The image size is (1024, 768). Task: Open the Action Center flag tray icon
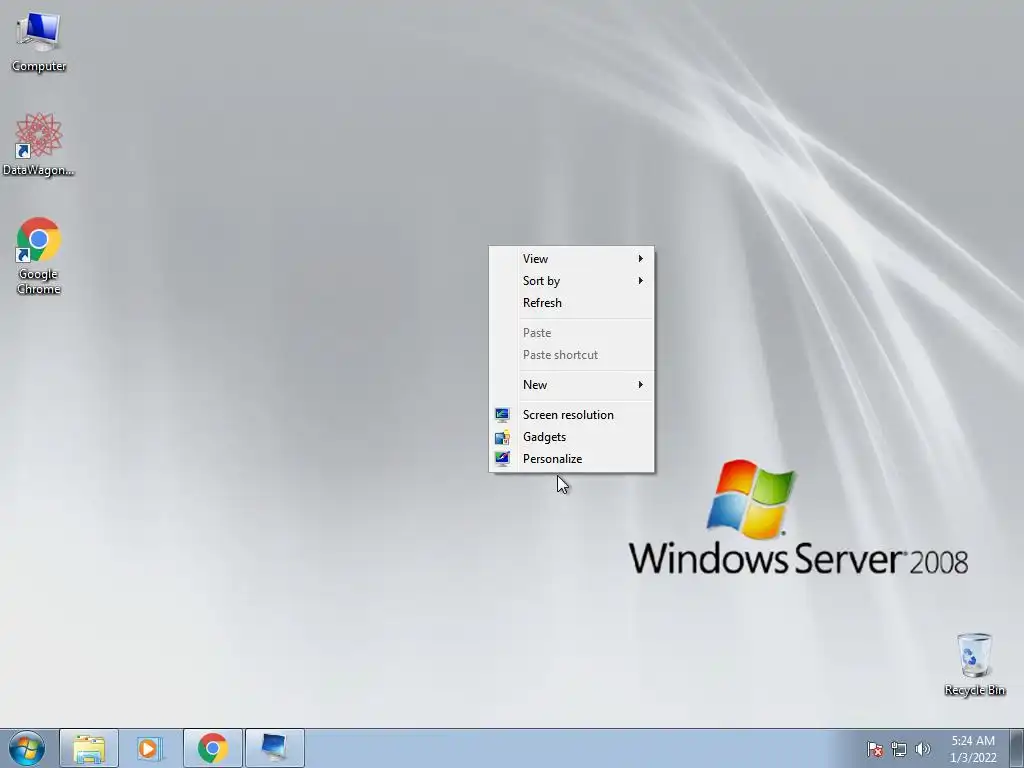pos(874,749)
